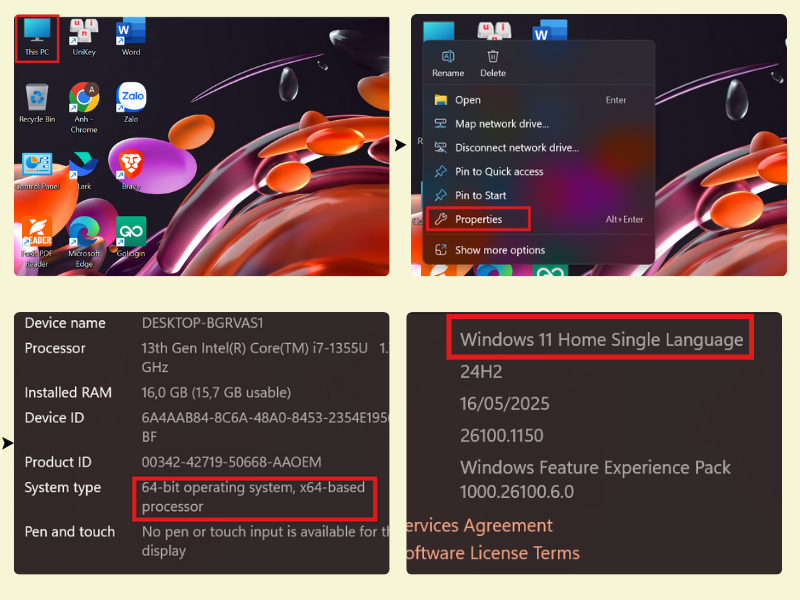Open the Foxit PDF Reader icon

coord(37,242)
